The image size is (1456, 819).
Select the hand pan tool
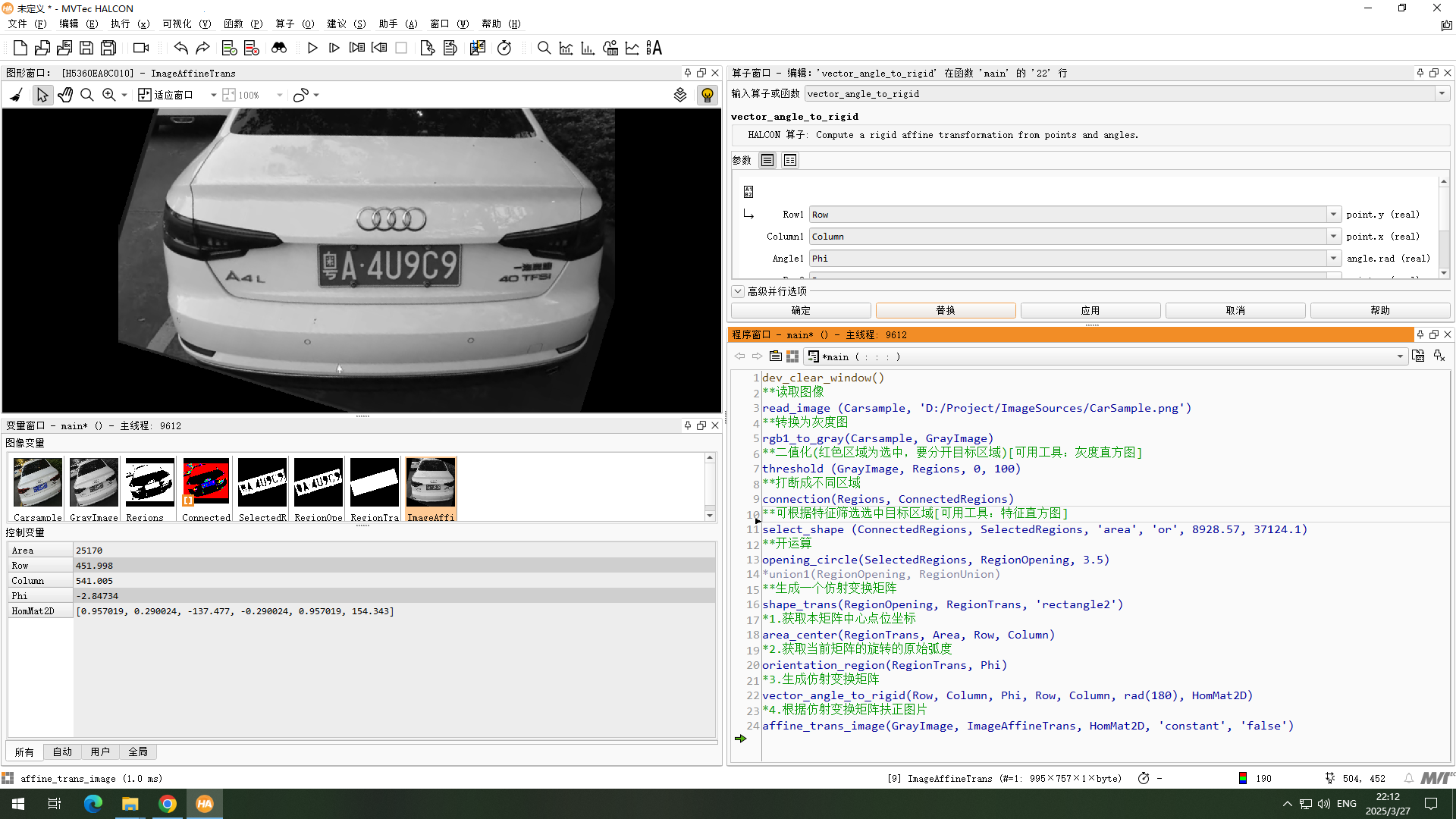pyautogui.click(x=65, y=95)
